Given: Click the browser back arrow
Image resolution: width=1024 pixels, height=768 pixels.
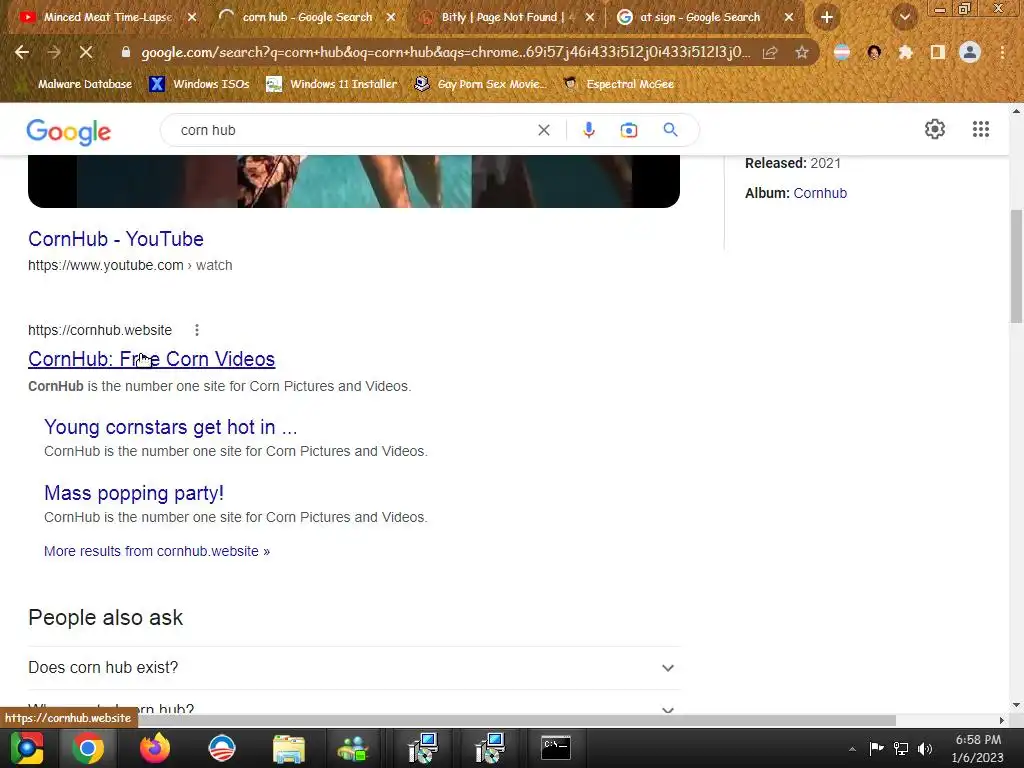Looking at the screenshot, I should (22, 52).
